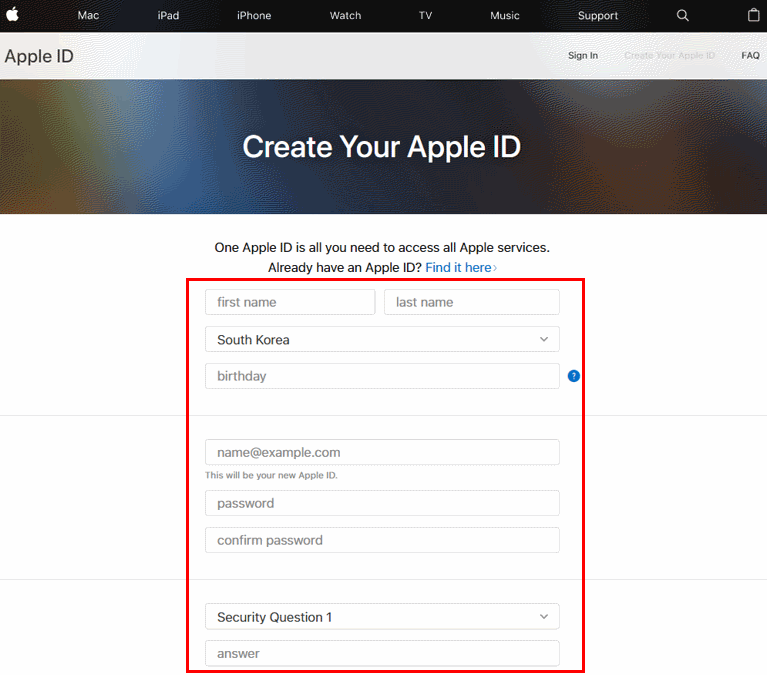Click the 'Create Your Apple ID' banner title
The height and width of the screenshot is (675, 767).
pos(382,146)
